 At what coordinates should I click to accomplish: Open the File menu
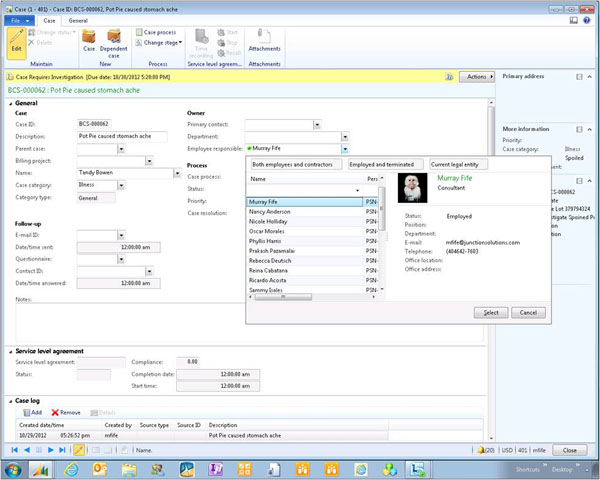coord(17,20)
